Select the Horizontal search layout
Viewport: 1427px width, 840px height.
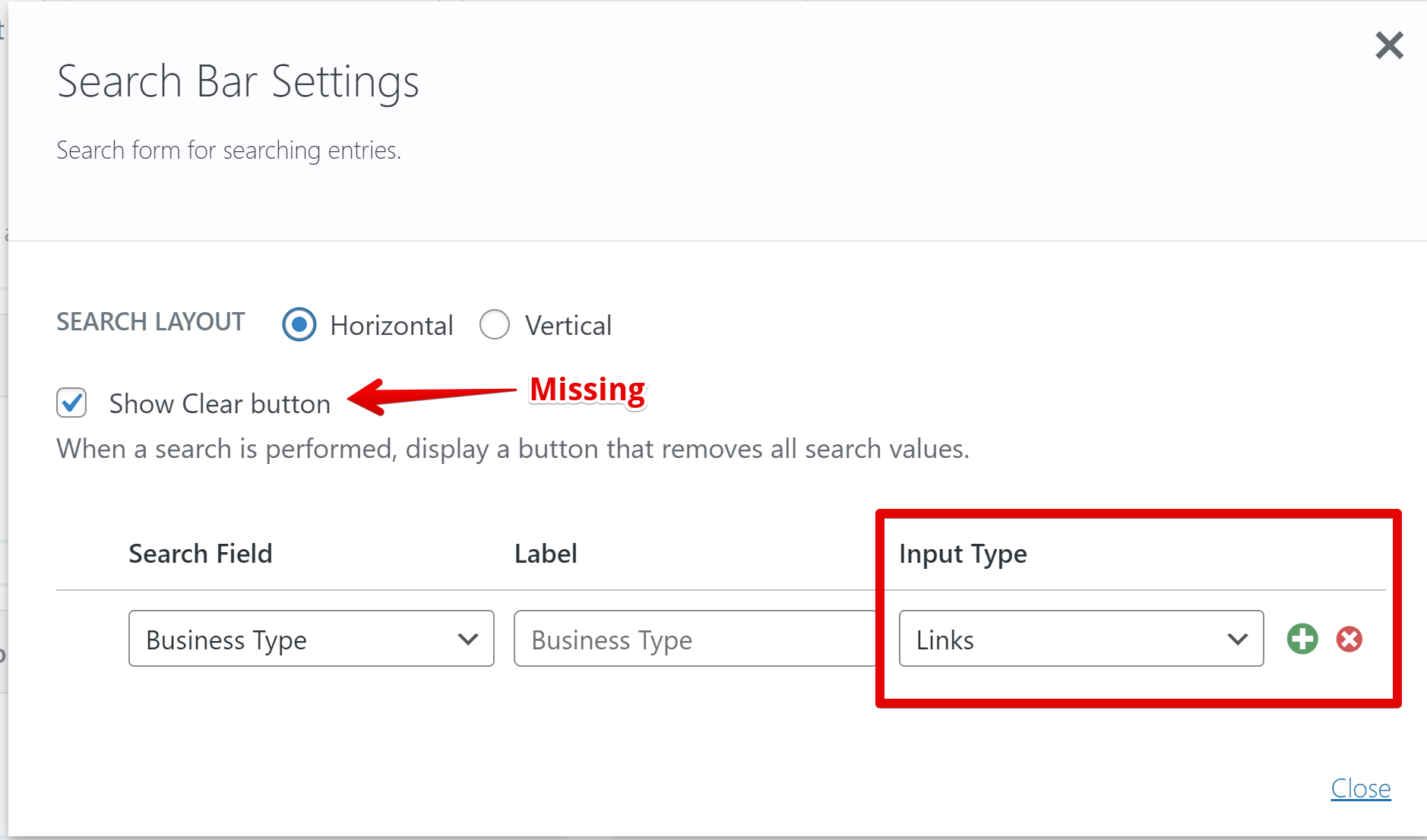click(x=299, y=324)
